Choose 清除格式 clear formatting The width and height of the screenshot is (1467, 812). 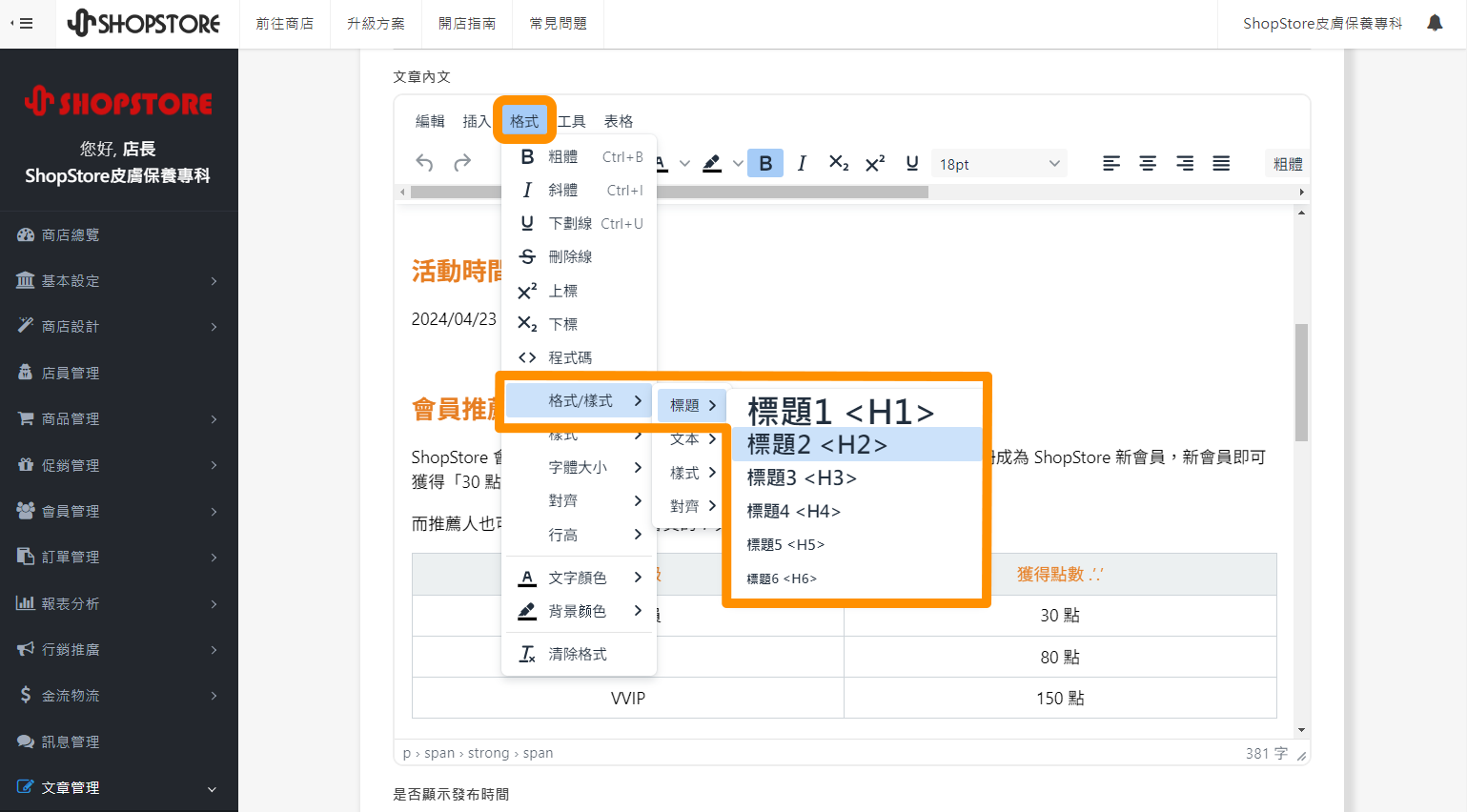pos(580,654)
